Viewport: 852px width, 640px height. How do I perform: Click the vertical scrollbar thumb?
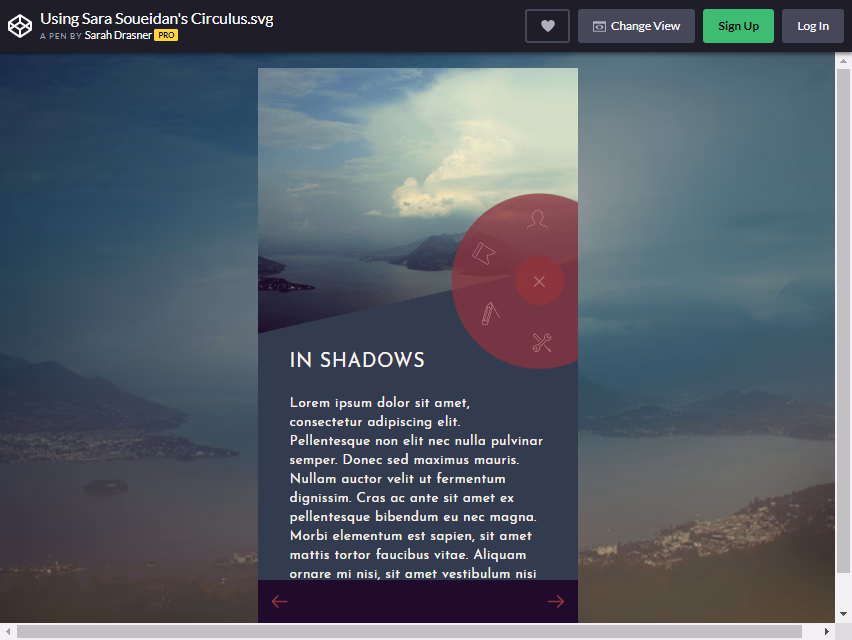(x=843, y=321)
